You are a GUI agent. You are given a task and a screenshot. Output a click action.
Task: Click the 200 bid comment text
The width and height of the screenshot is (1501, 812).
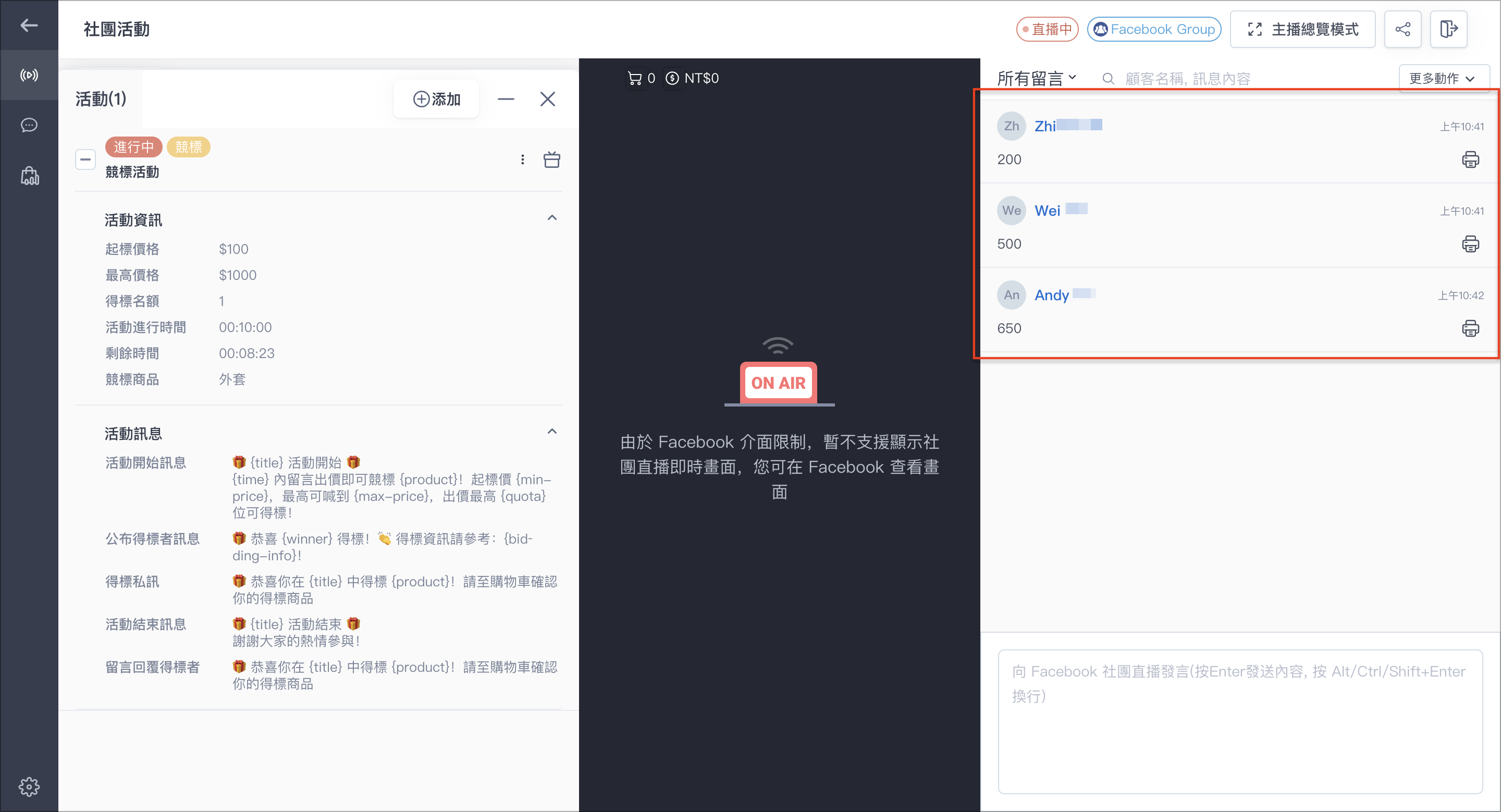[1008, 159]
